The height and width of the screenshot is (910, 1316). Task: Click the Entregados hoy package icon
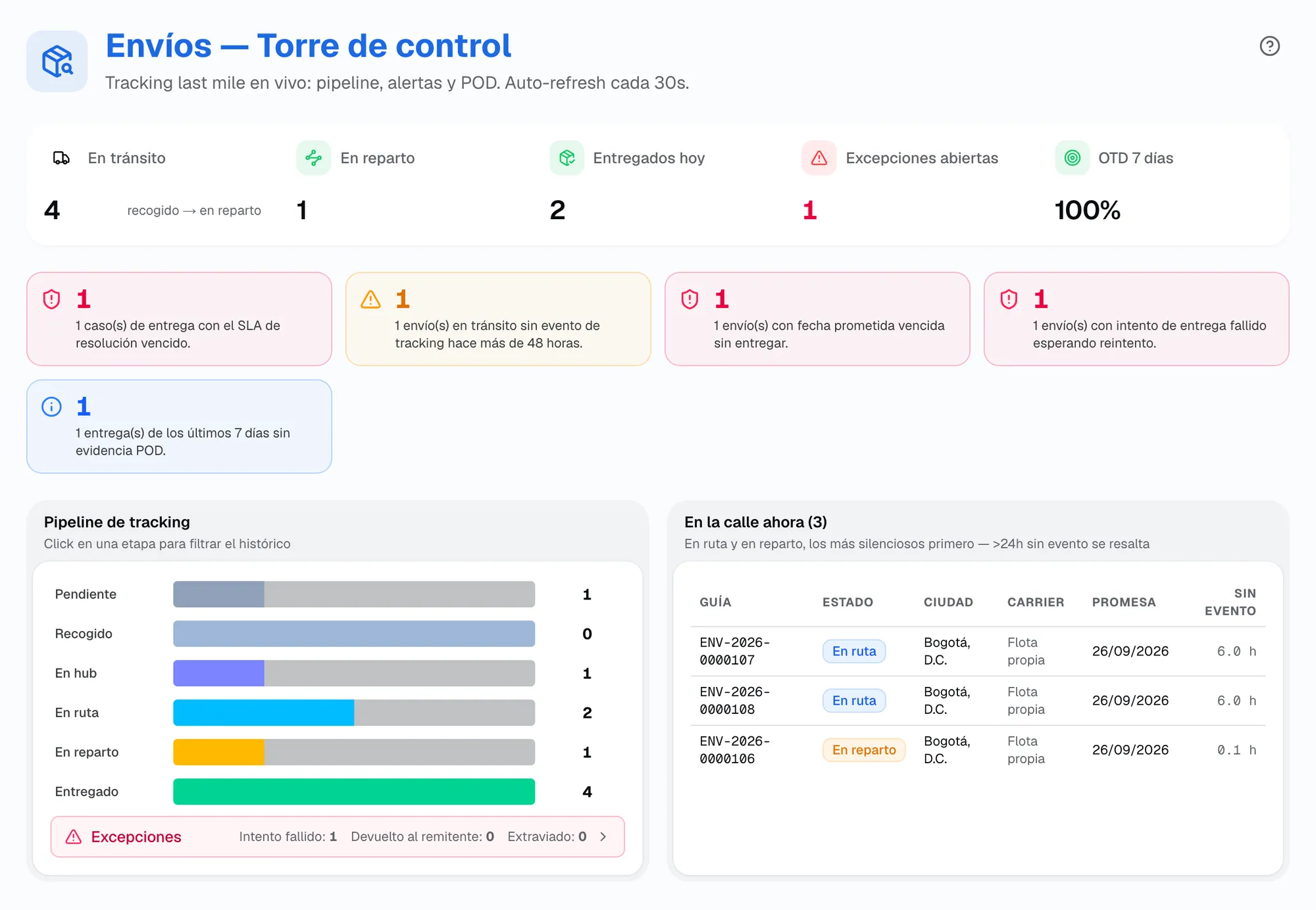(567, 158)
